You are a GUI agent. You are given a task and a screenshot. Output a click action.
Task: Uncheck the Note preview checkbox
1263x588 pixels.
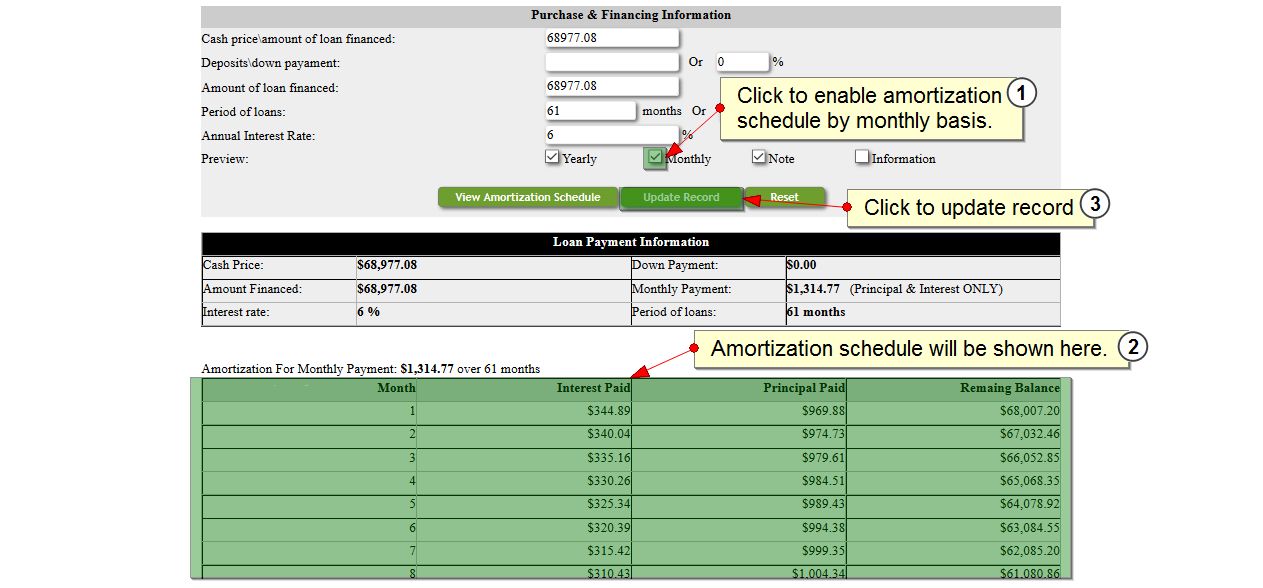click(759, 157)
